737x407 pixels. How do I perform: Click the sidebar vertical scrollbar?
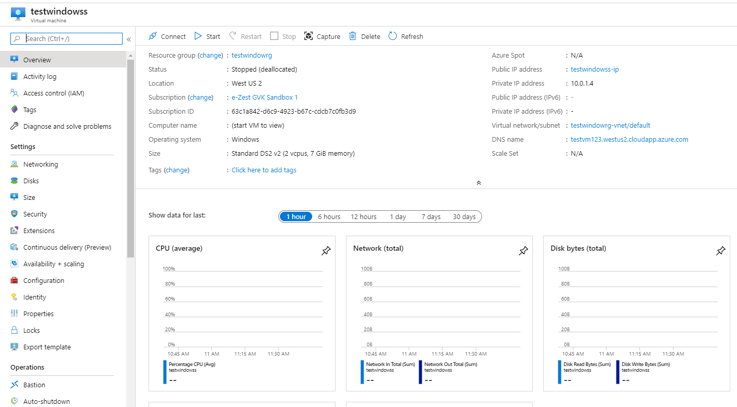130,158
